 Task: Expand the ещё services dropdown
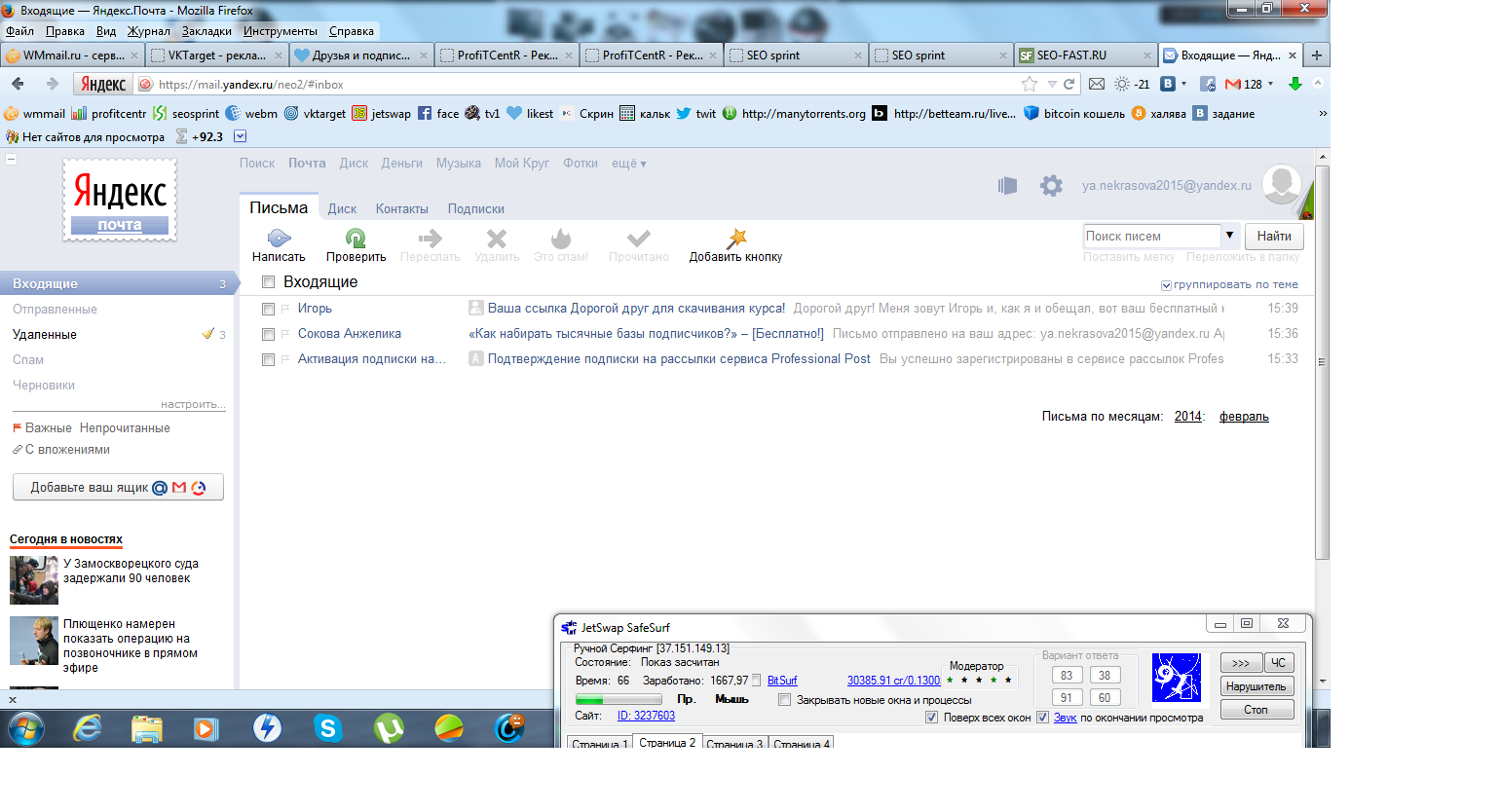pyautogui.click(x=629, y=164)
